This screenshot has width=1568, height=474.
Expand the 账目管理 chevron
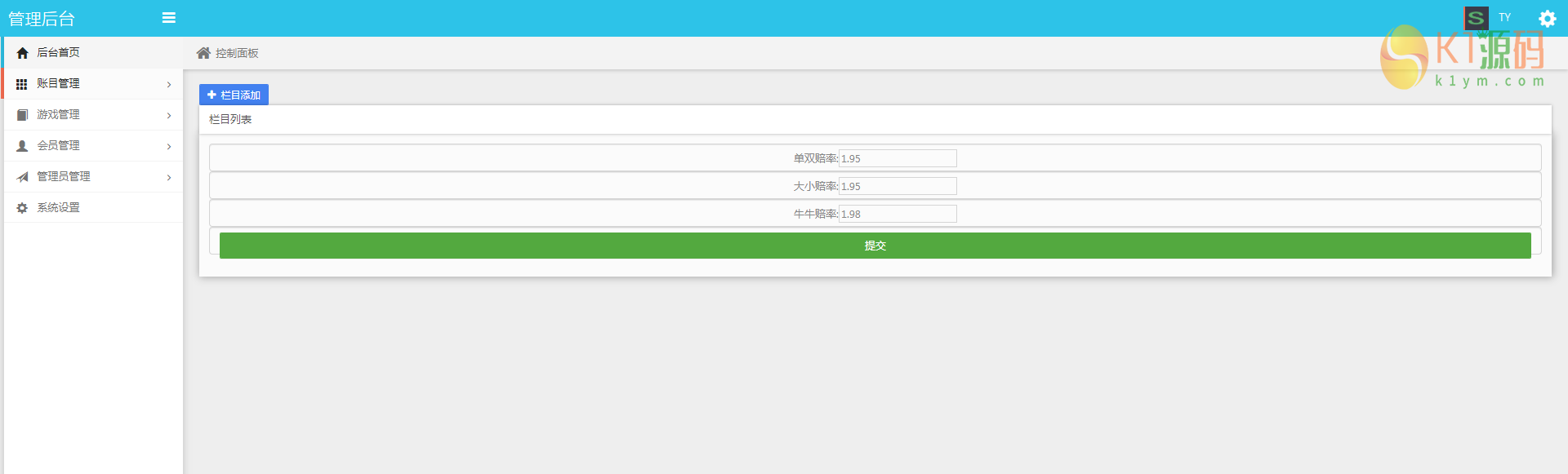[169, 85]
